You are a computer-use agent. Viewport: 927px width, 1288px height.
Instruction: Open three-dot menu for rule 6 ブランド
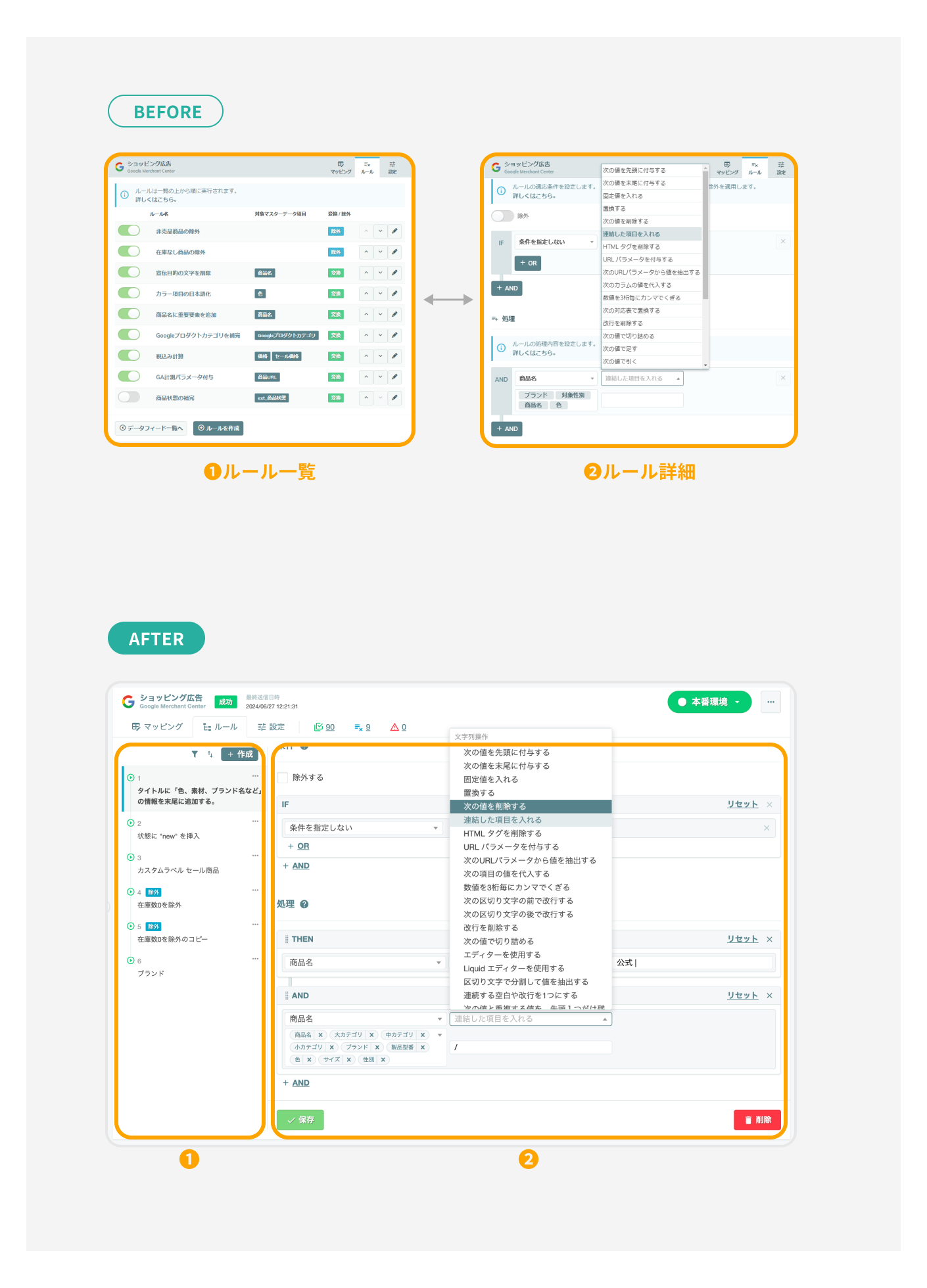[255, 959]
